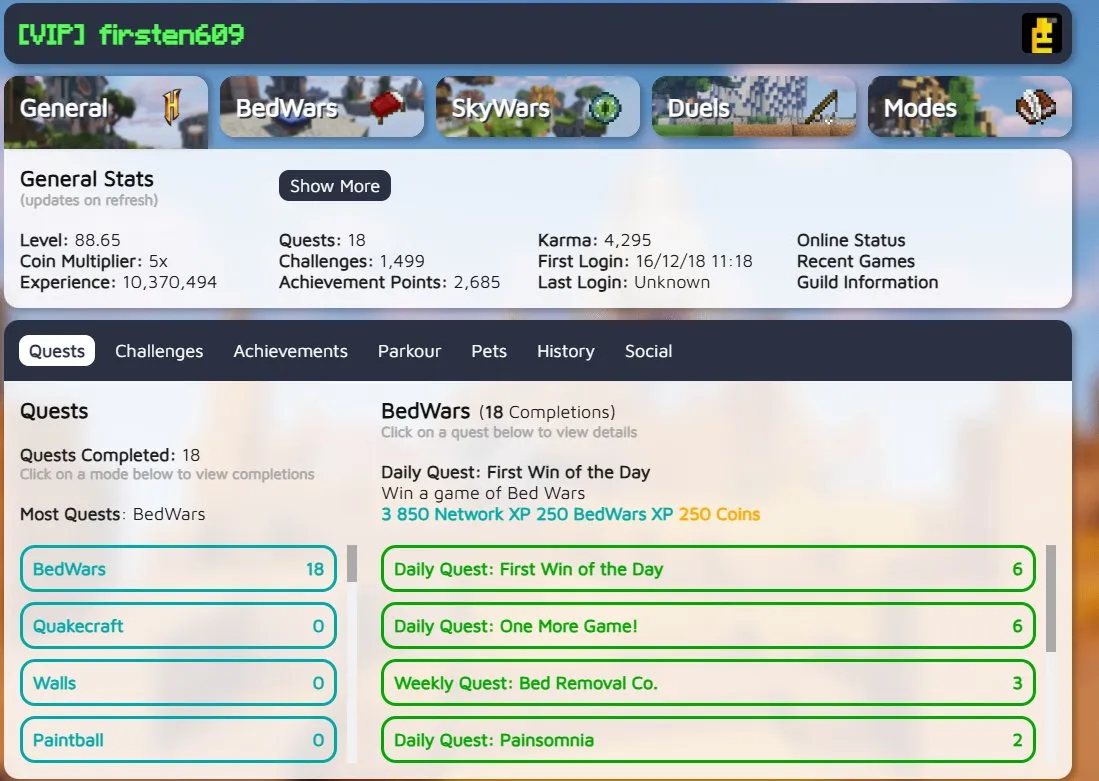Click the First Login date 16/12/18 11:18
Viewport: 1099px width, 781px height.
(x=694, y=262)
